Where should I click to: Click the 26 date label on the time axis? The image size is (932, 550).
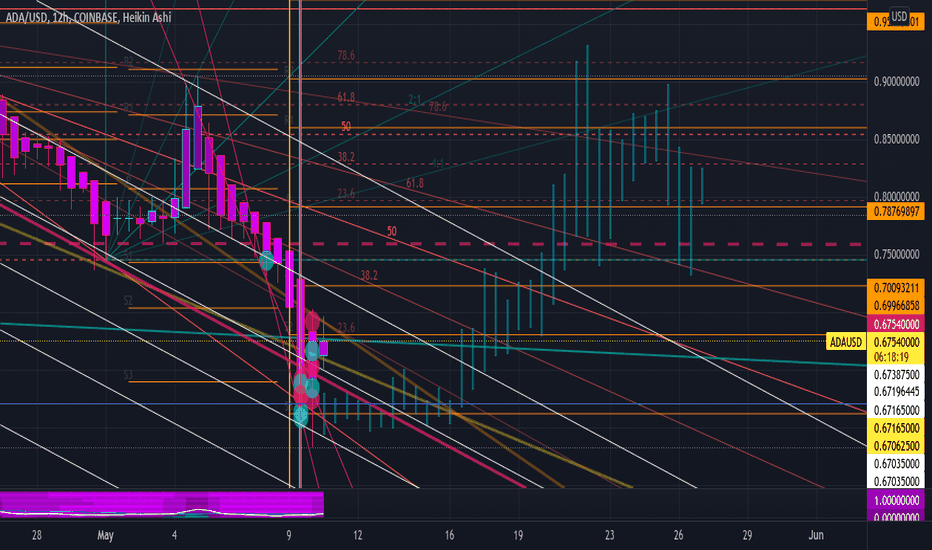pyautogui.click(x=678, y=535)
